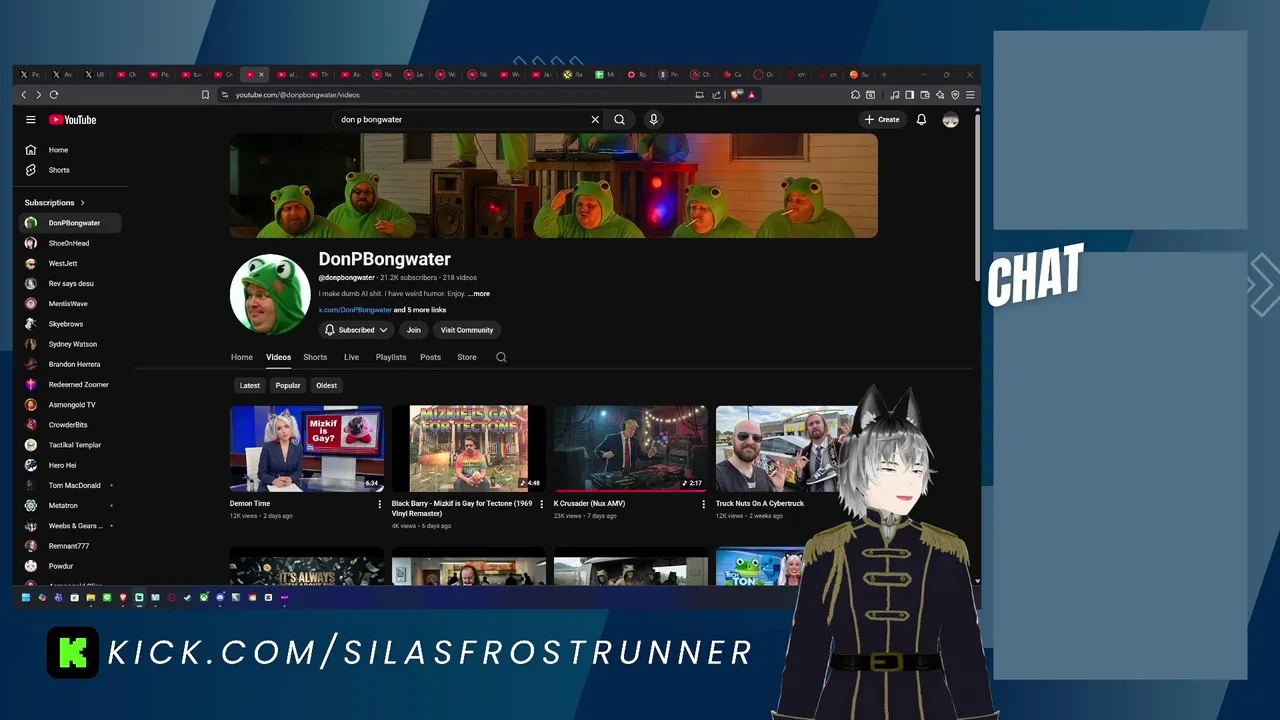Click Visit Community button

tap(467, 330)
